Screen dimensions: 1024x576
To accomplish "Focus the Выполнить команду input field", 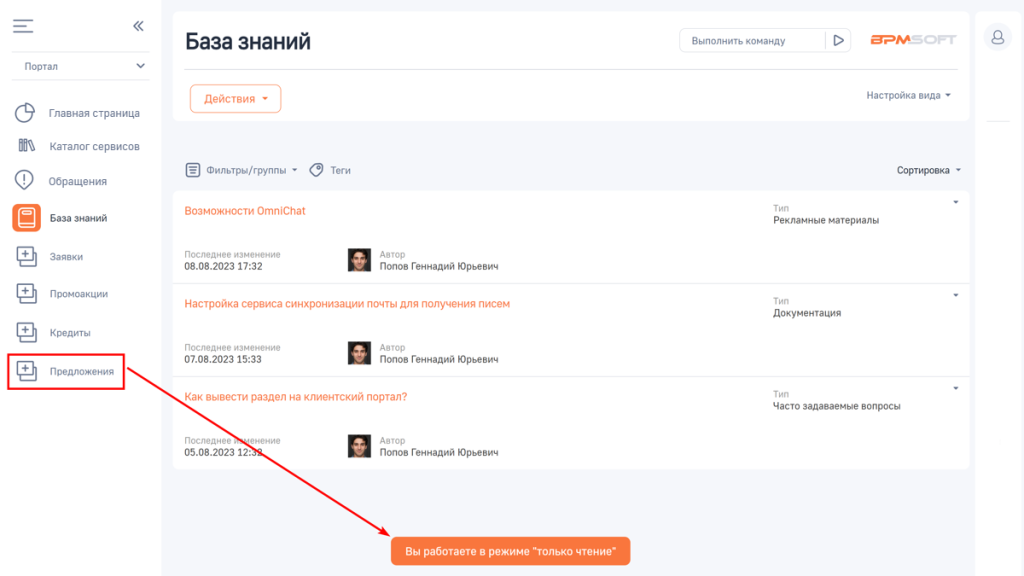I will 752,41.
